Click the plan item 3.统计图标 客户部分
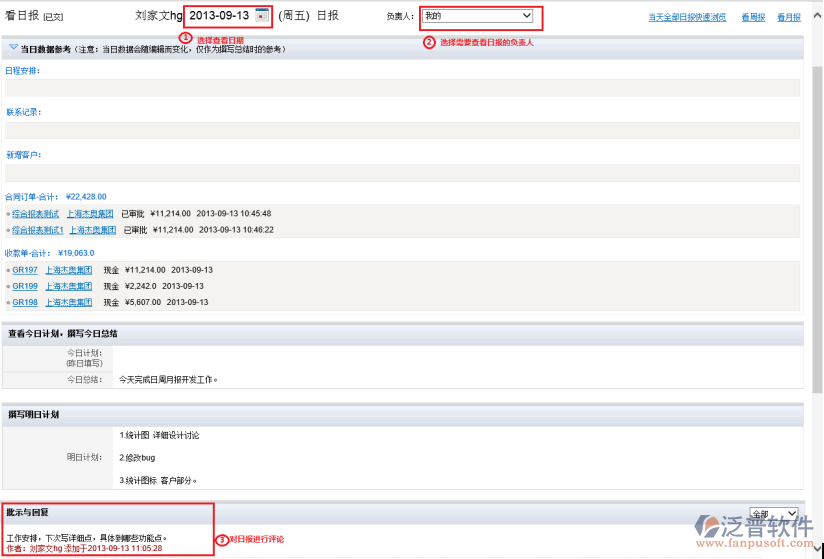This screenshot has height=559, width=824. [x=158, y=480]
